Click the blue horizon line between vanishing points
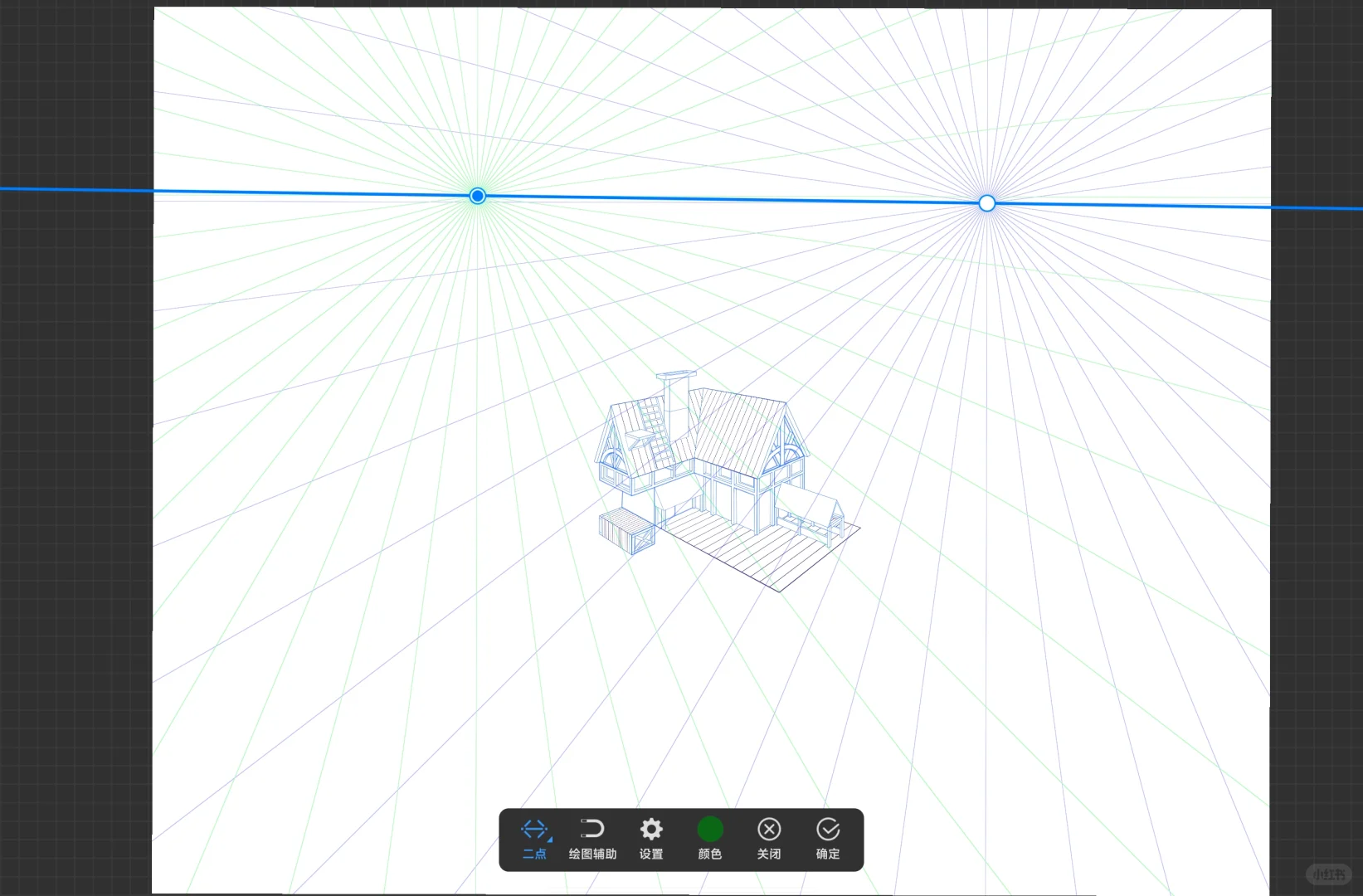 [730, 199]
